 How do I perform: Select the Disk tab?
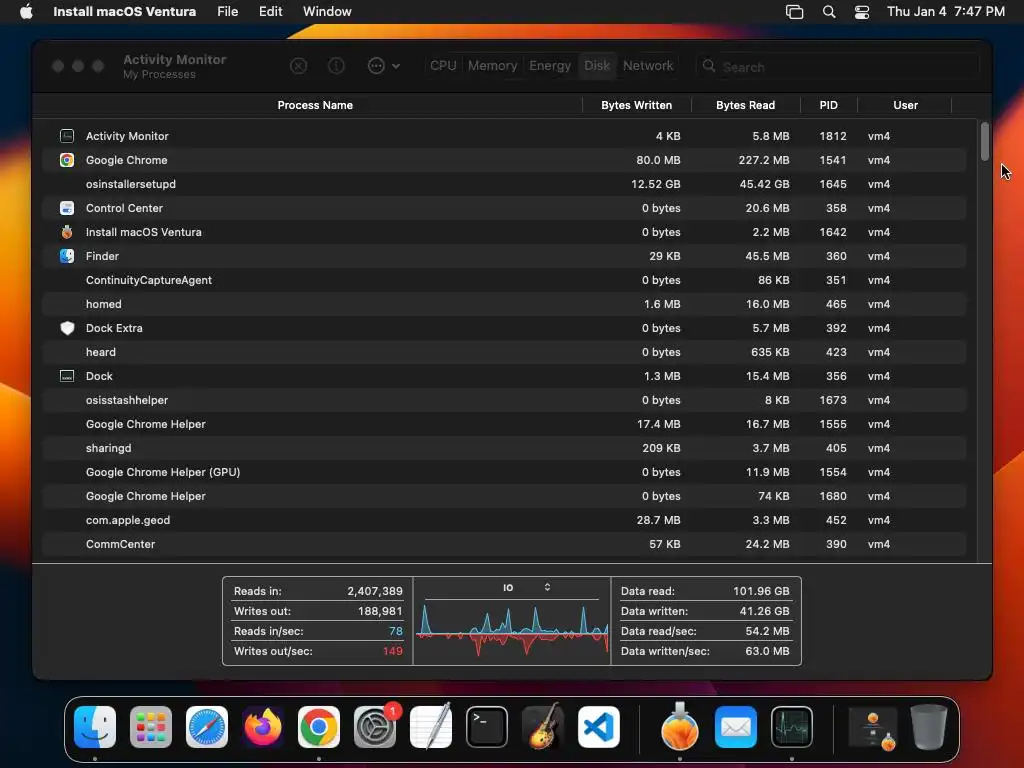pos(597,66)
